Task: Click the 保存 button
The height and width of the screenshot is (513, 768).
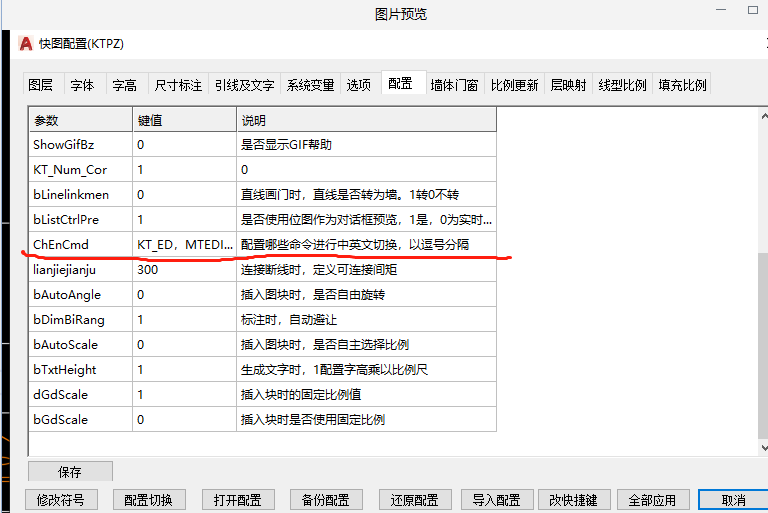Action: click(70, 472)
